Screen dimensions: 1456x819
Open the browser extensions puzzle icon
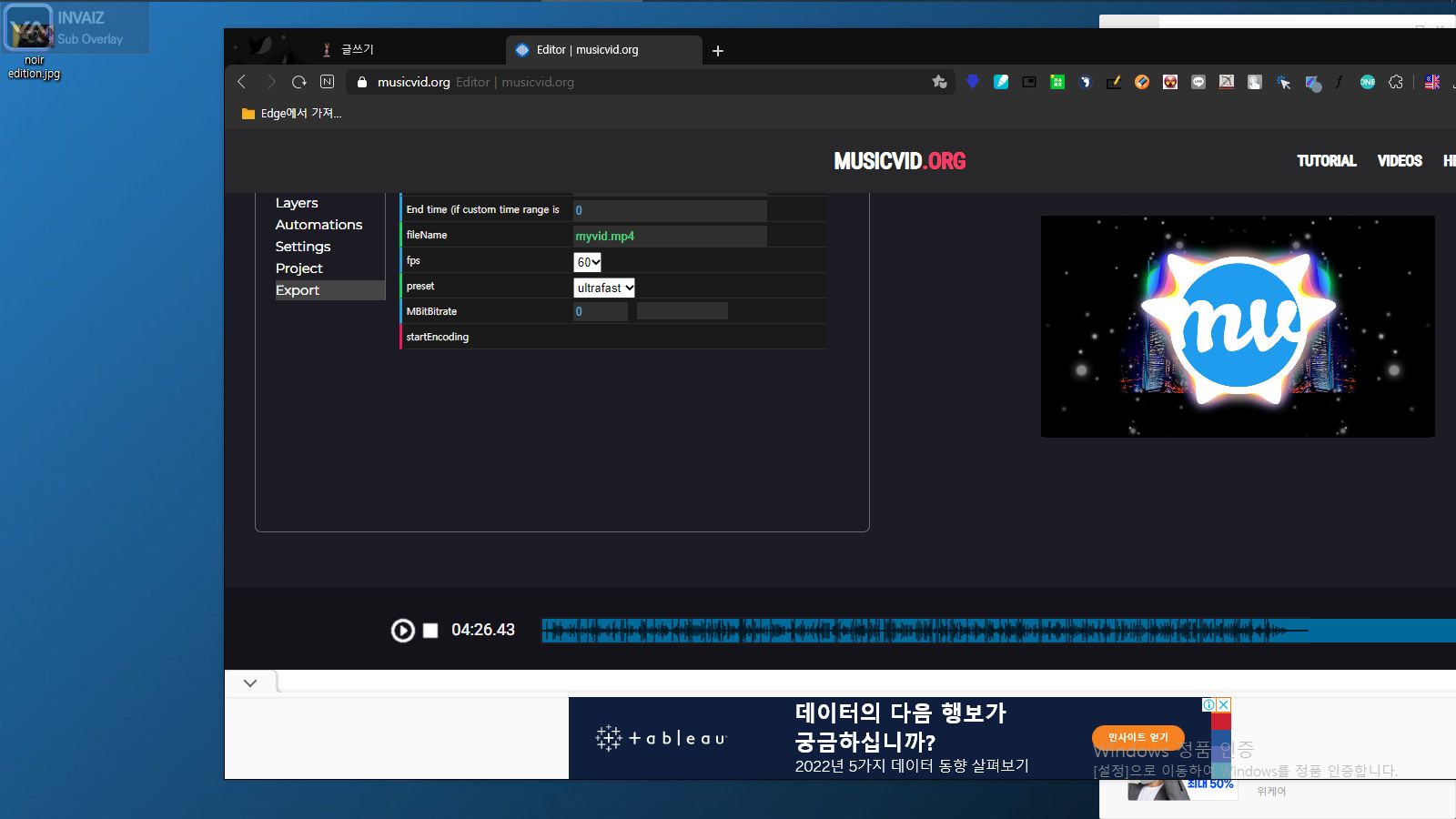pyautogui.click(x=1396, y=82)
